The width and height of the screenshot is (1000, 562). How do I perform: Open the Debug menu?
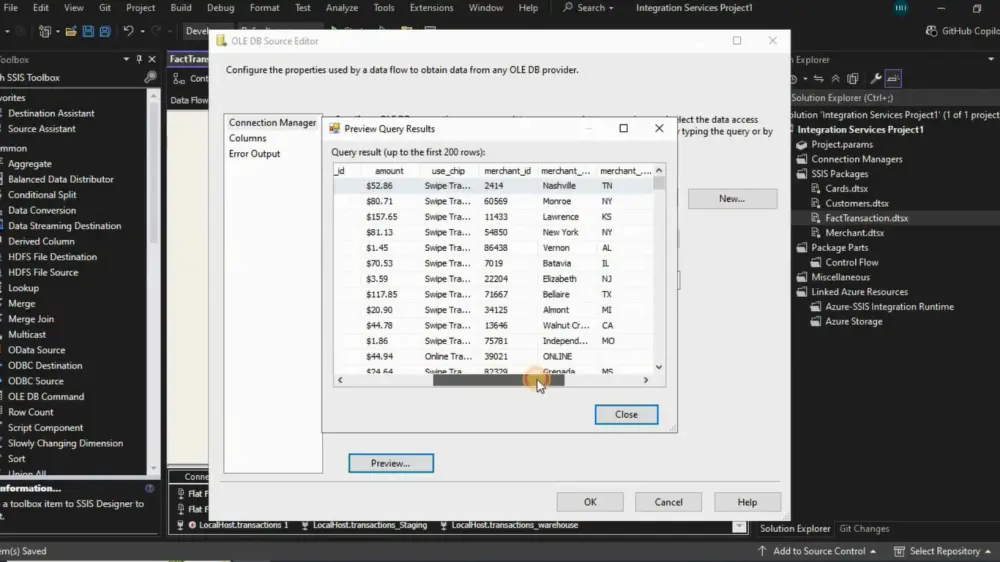tap(221, 8)
